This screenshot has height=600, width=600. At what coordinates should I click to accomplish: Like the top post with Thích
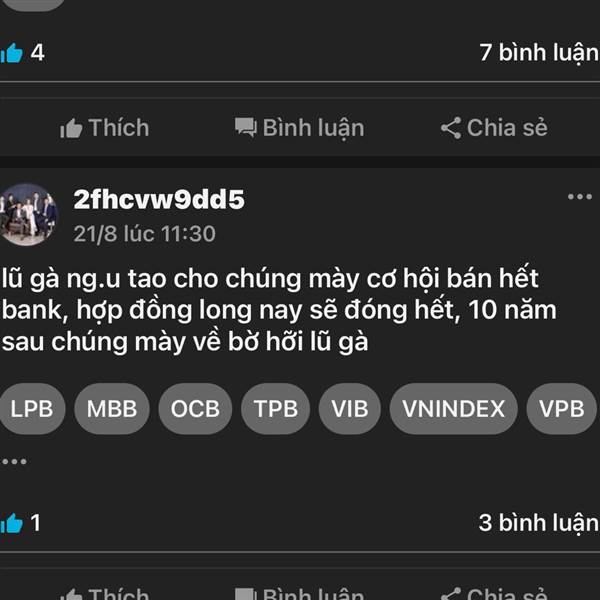pos(104,128)
